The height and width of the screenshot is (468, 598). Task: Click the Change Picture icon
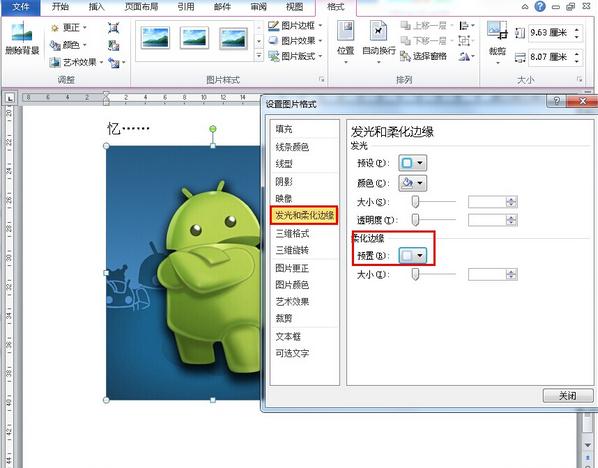click(x=113, y=45)
